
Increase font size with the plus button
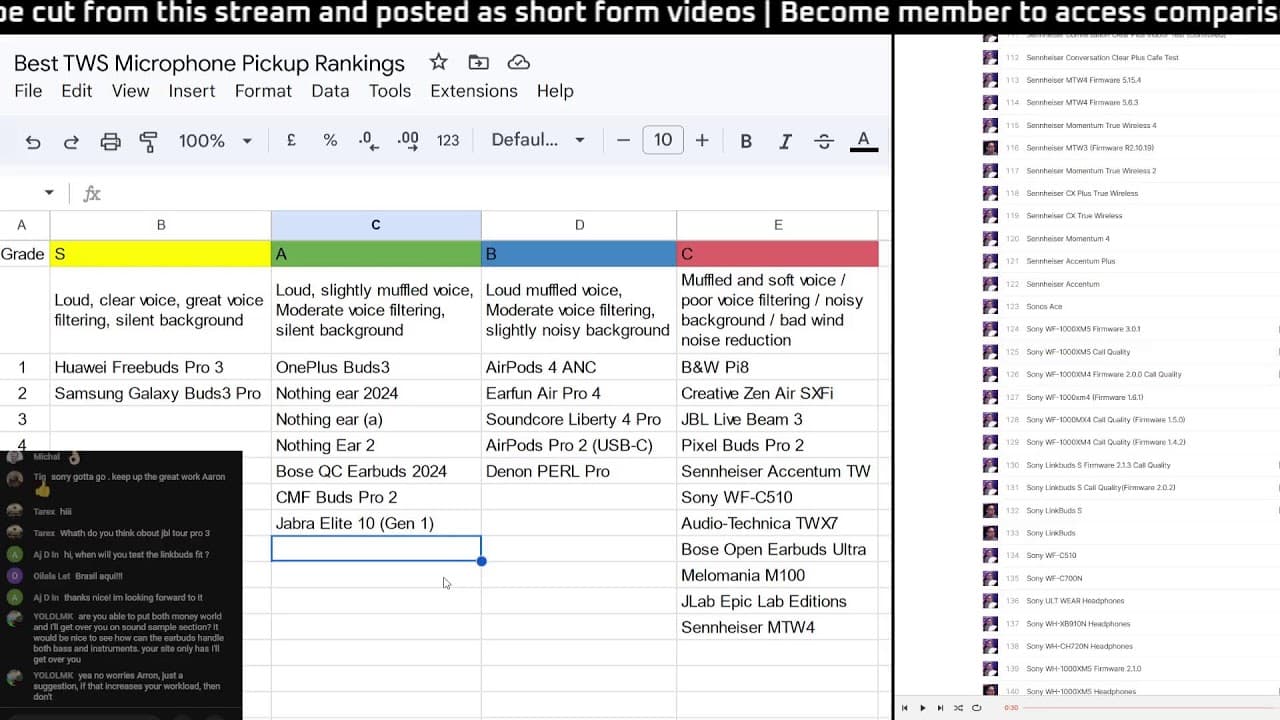point(702,141)
